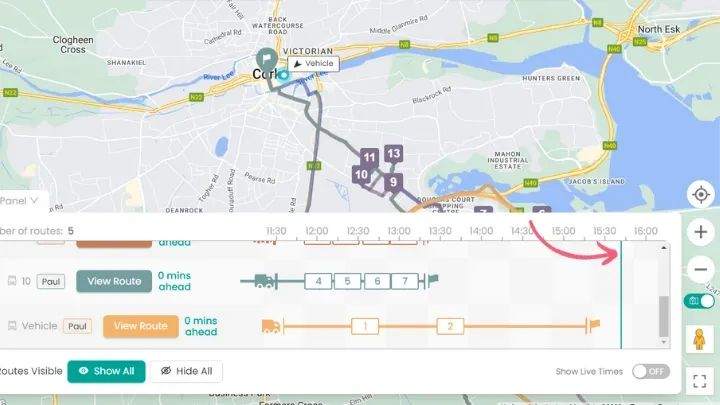Show All routes with eye button
Image resolution: width=720 pixels, height=405 pixels.
[x=106, y=371]
